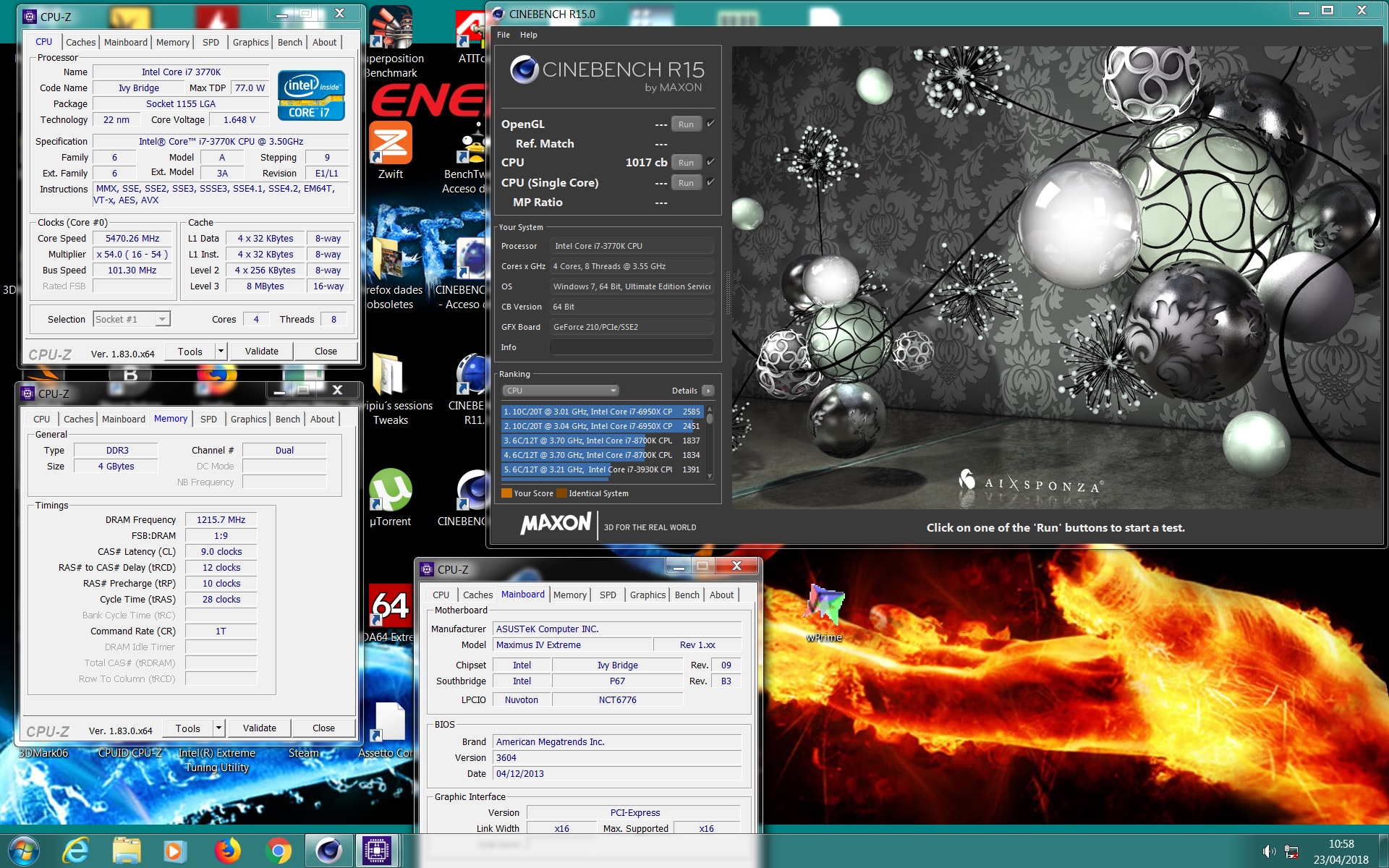The height and width of the screenshot is (868, 1389).
Task: Open the volume speaker tray icon
Action: point(1269,851)
